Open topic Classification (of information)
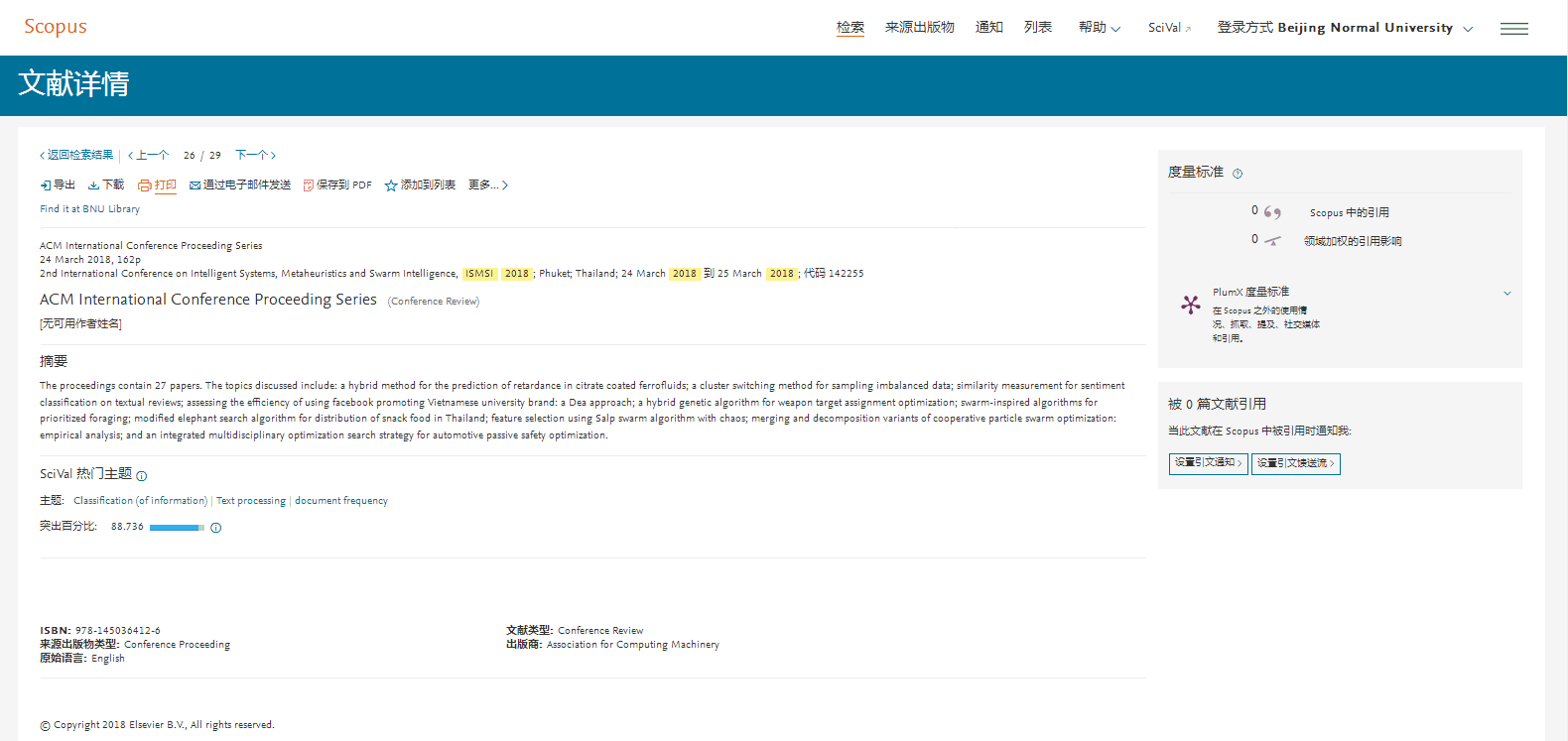Image resolution: width=1568 pixels, height=741 pixels. tap(140, 501)
